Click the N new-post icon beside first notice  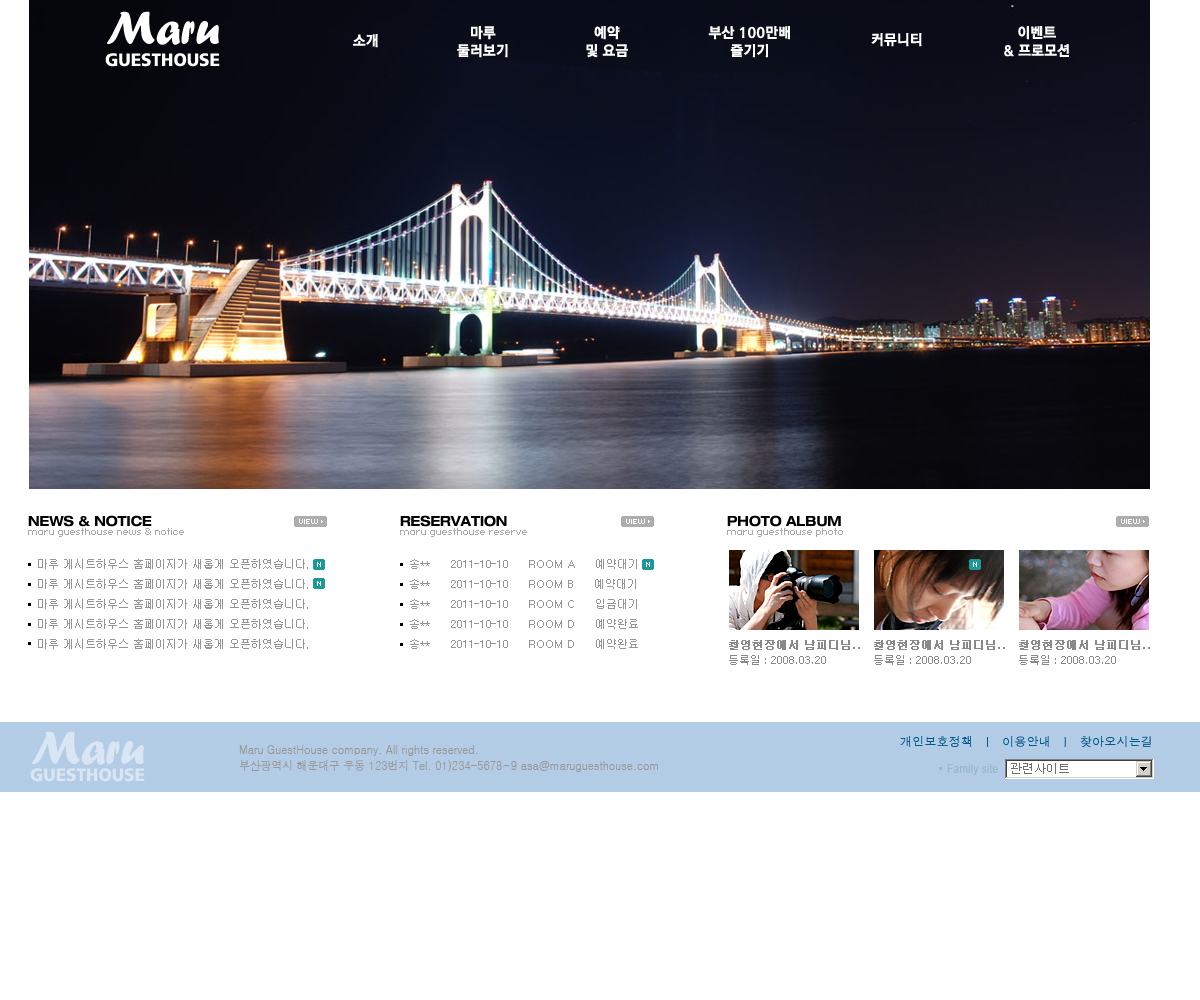coord(318,564)
